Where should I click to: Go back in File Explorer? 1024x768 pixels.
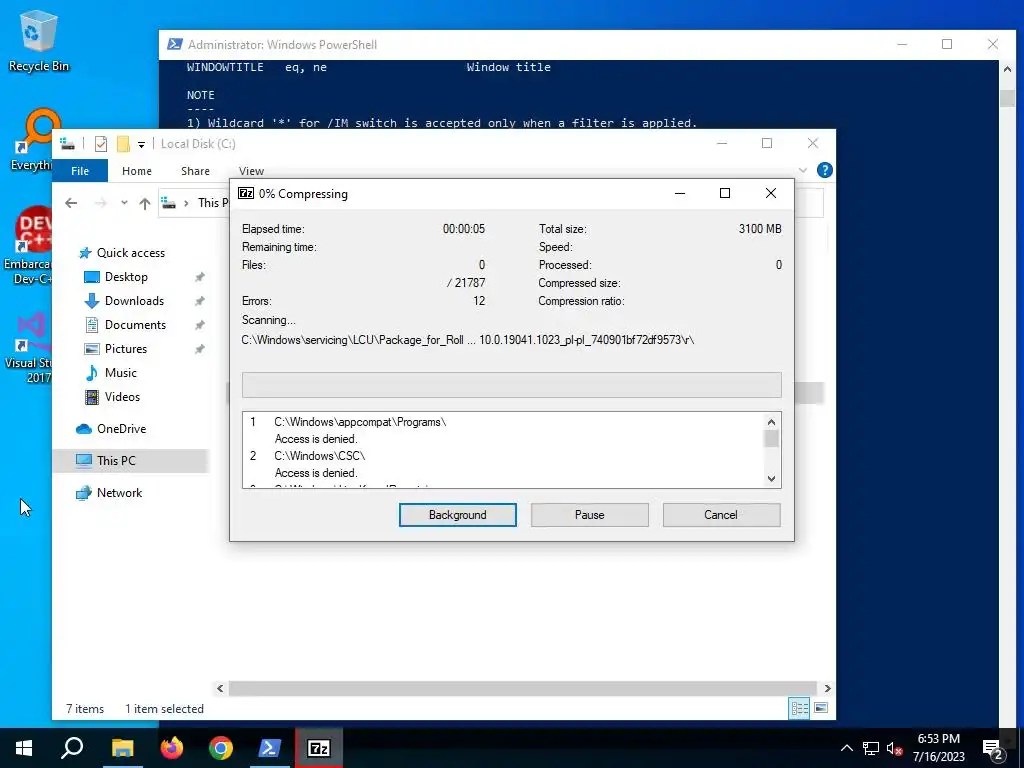(x=71, y=203)
